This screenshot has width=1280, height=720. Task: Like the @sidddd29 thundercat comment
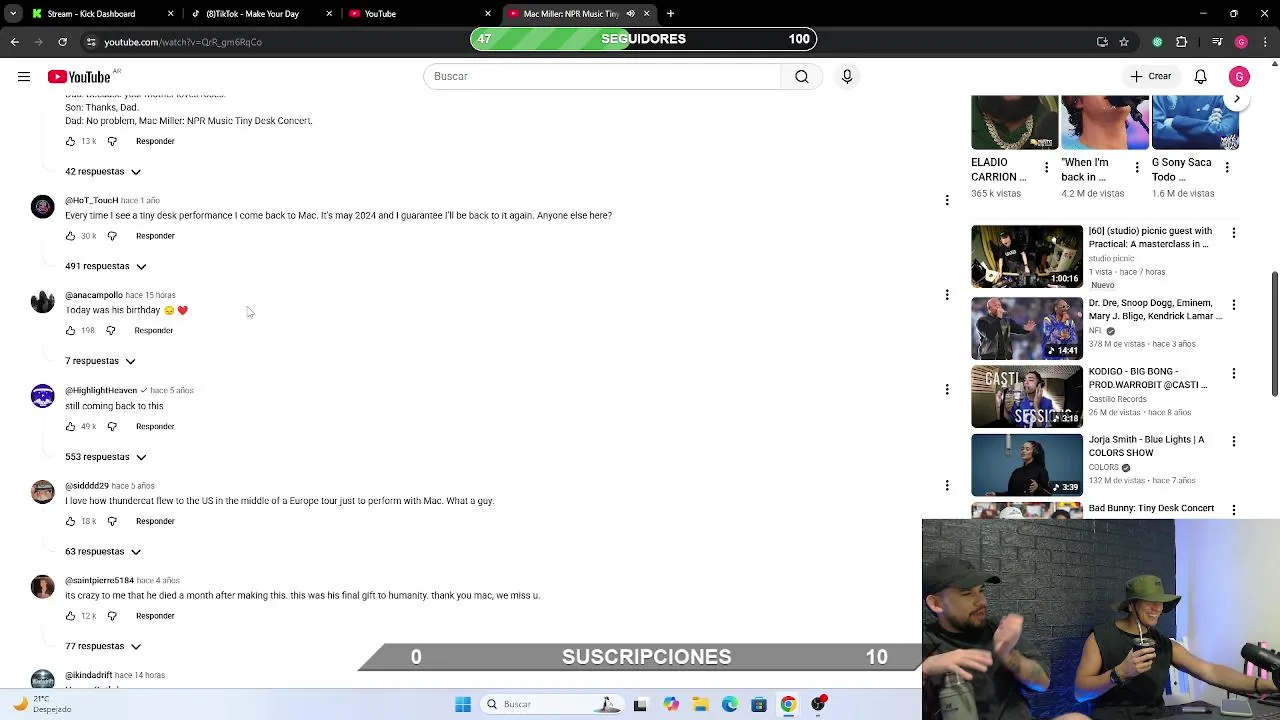click(x=70, y=521)
